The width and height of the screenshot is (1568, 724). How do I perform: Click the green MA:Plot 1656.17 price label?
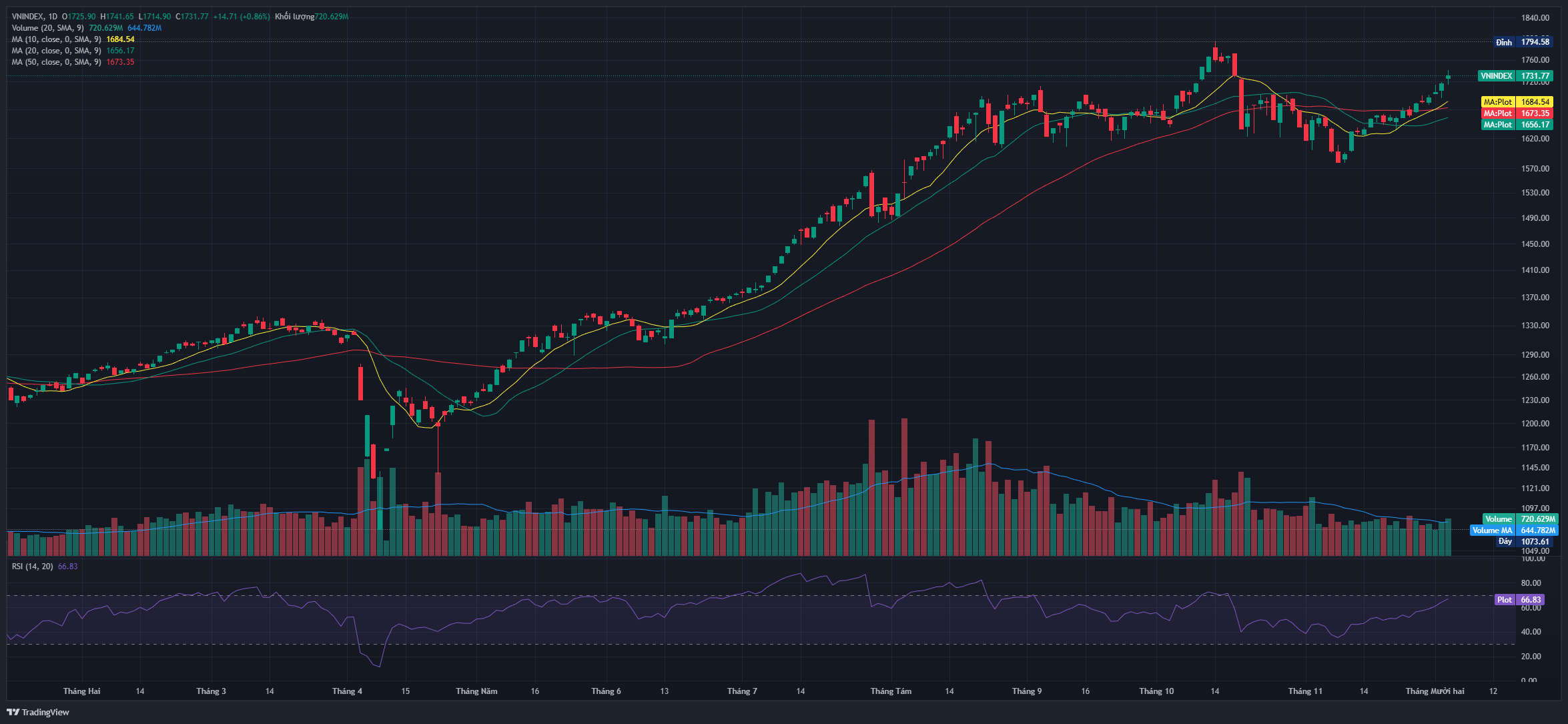(x=1516, y=125)
